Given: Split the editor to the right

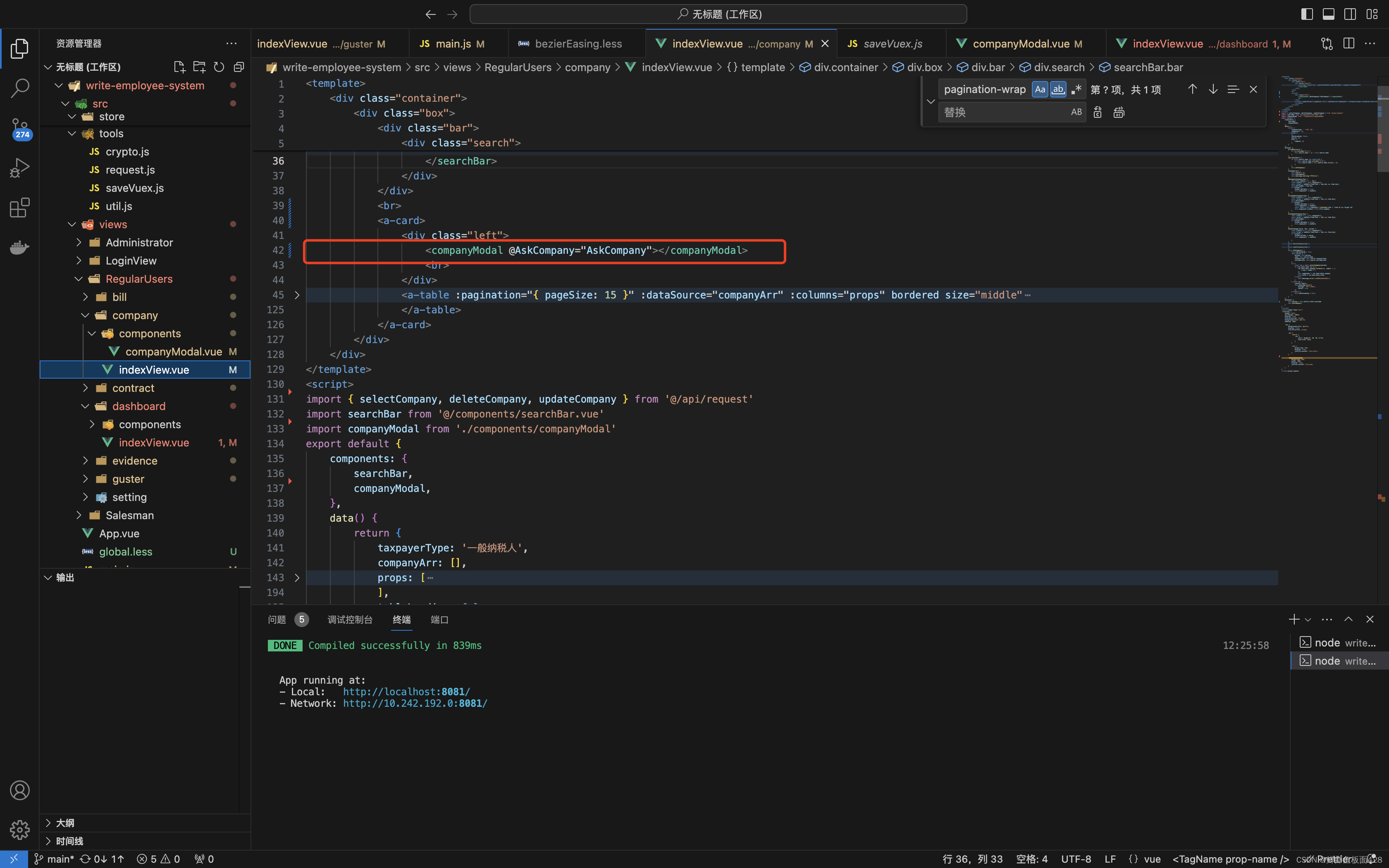Looking at the screenshot, I should 1349,44.
